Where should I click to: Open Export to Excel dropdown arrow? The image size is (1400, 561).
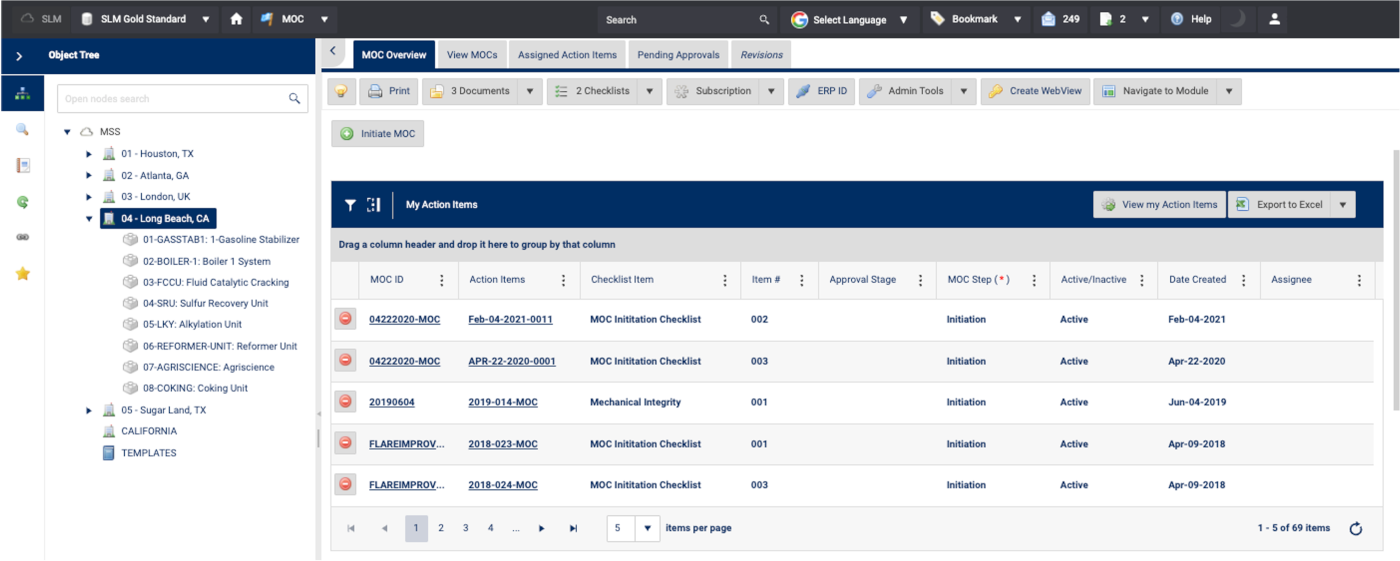pos(1343,205)
